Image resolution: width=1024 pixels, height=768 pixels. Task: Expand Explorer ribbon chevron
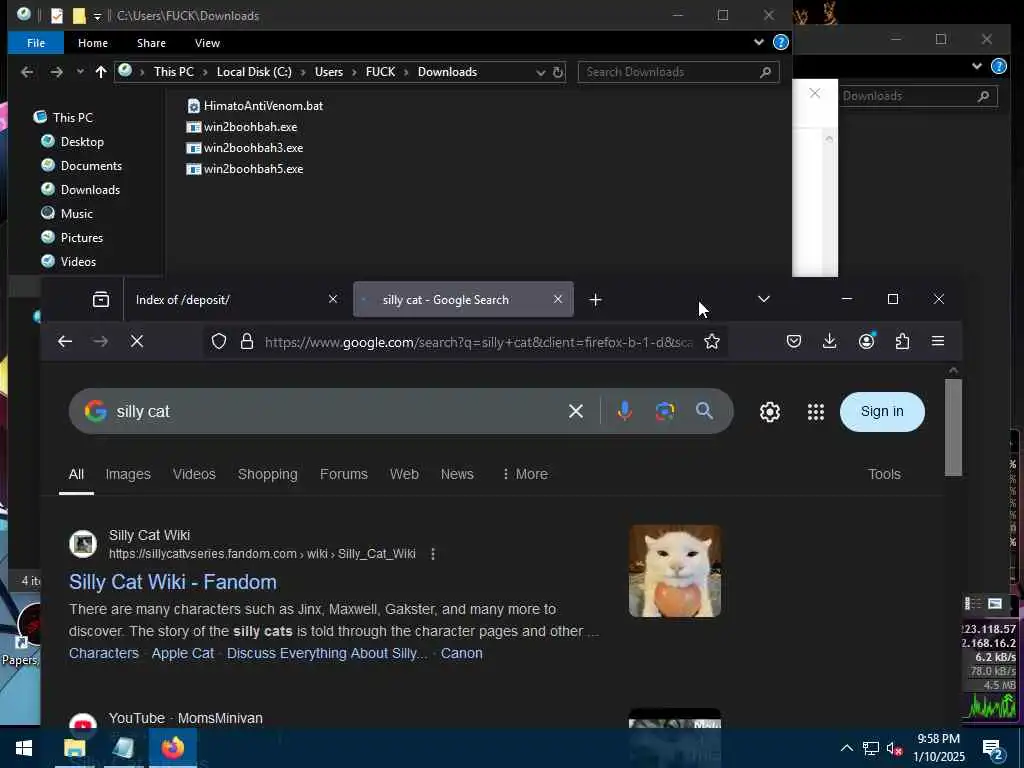click(758, 42)
